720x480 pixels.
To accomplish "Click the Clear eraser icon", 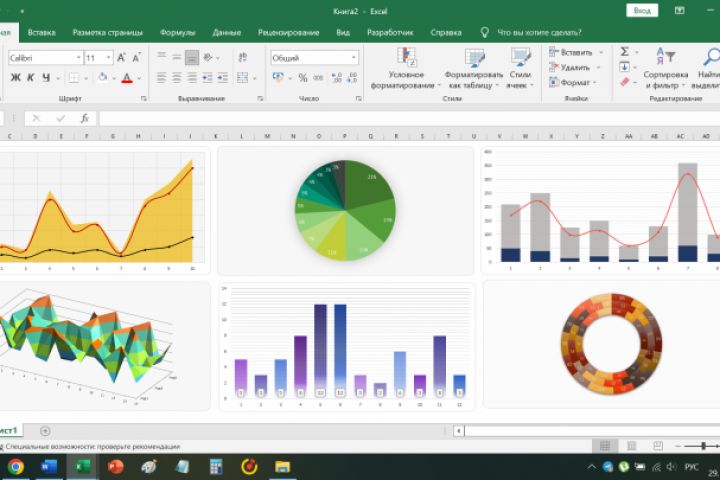I will coord(624,82).
